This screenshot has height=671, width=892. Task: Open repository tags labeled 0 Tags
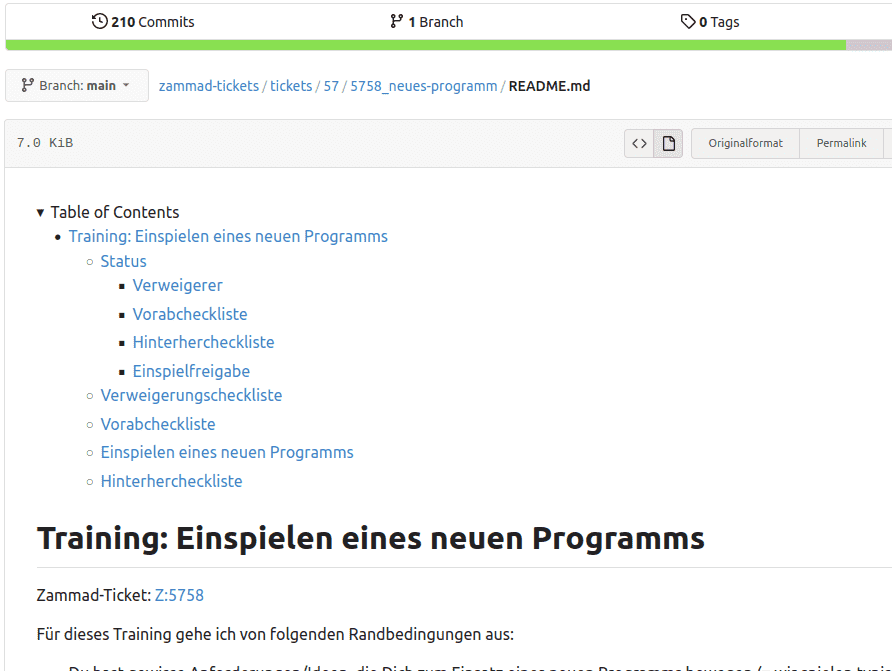point(710,20)
